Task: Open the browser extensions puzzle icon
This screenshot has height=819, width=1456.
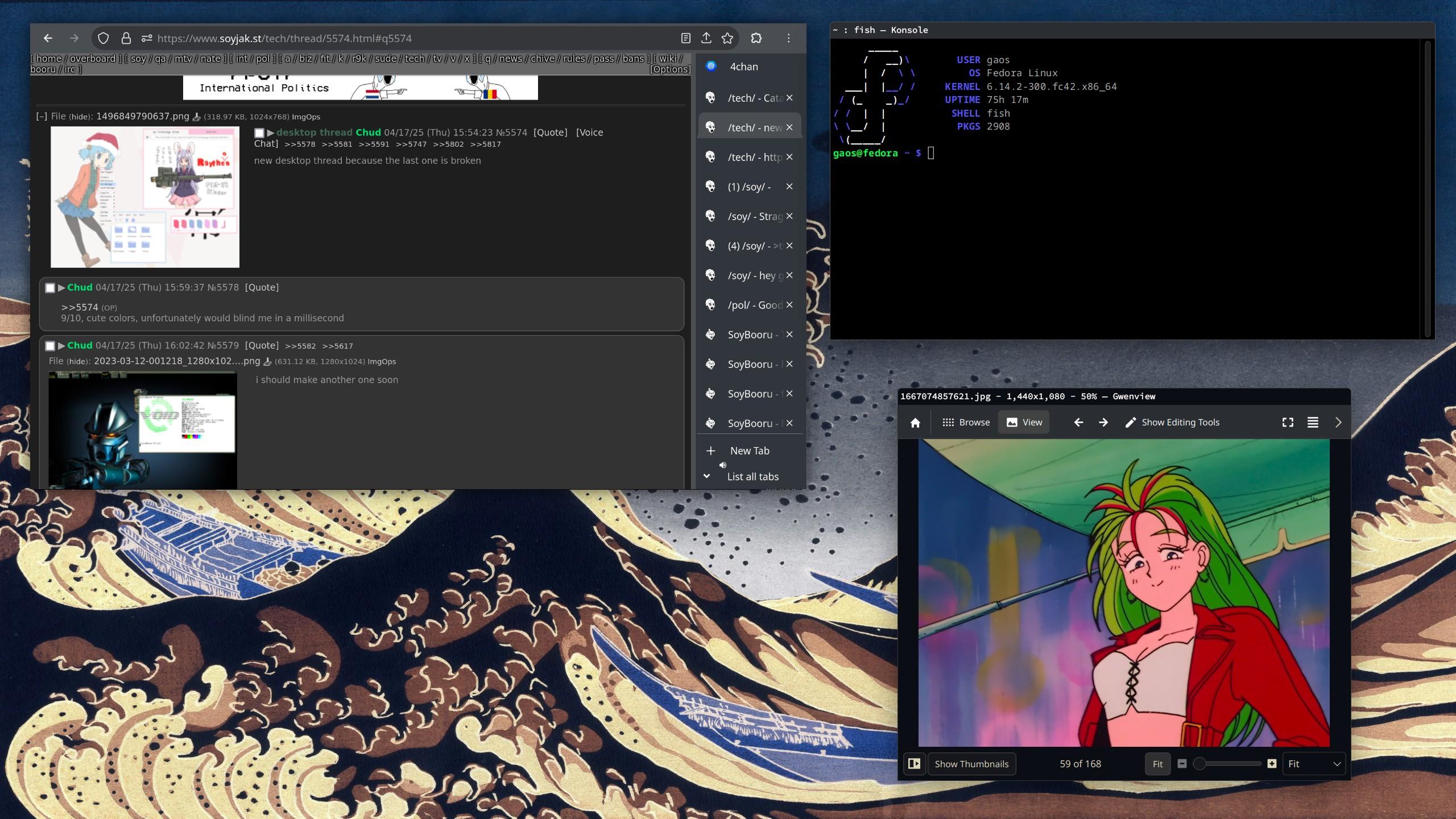Action: tap(756, 38)
